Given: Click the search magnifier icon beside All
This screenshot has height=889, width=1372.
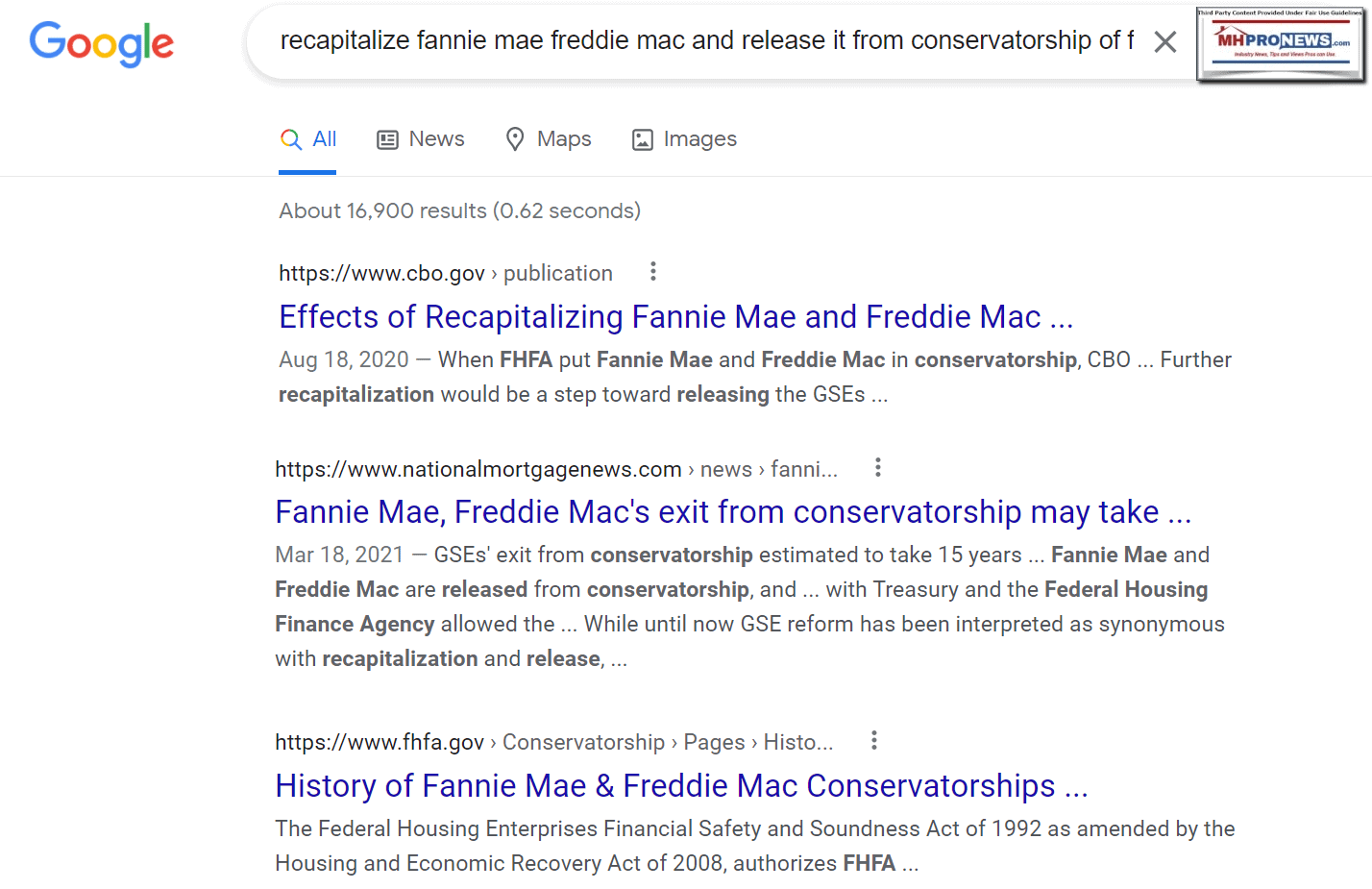Looking at the screenshot, I should (x=290, y=139).
